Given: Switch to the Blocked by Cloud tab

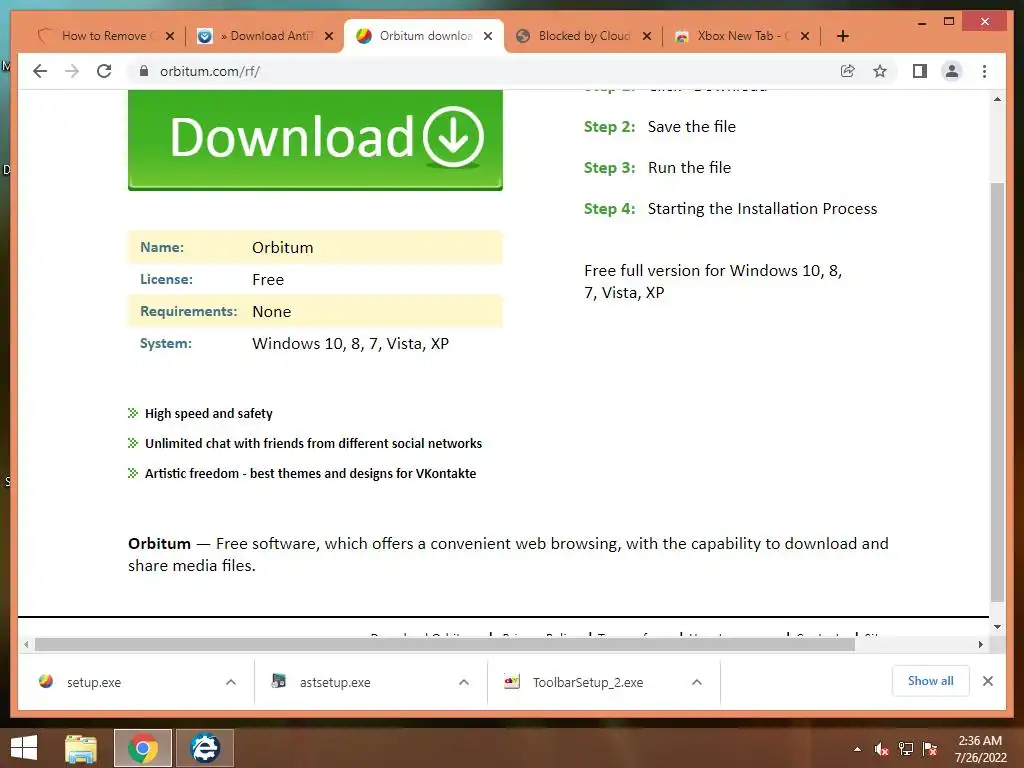Looking at the screenshot, I should (583, 36).
